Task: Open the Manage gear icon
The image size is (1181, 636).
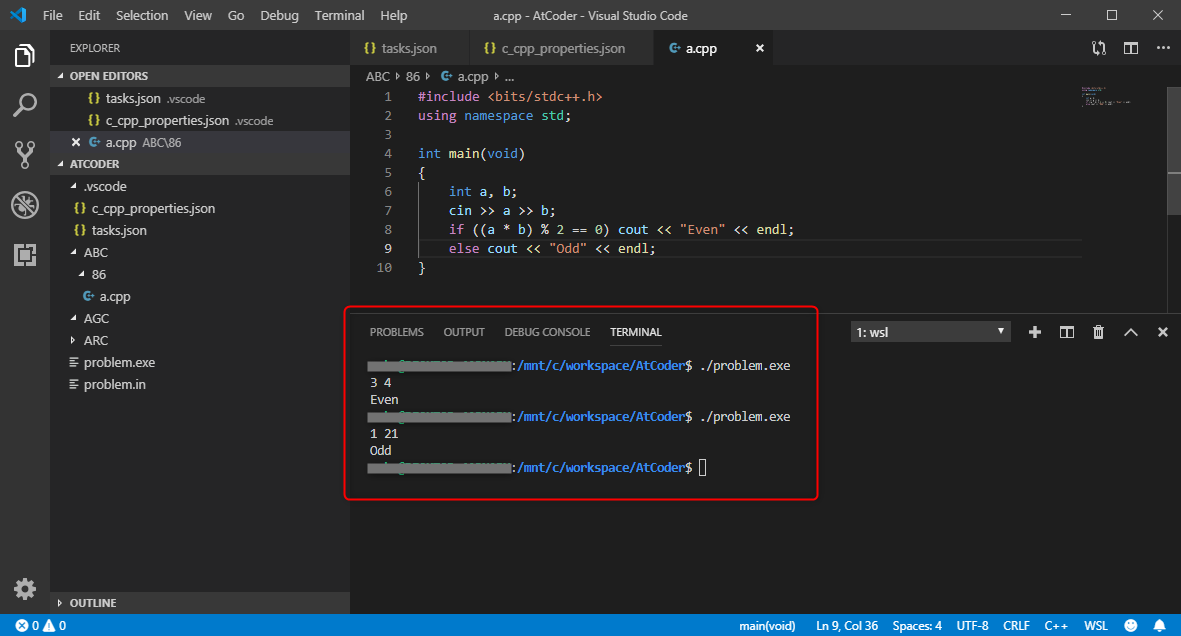Action: click(25, 588)
